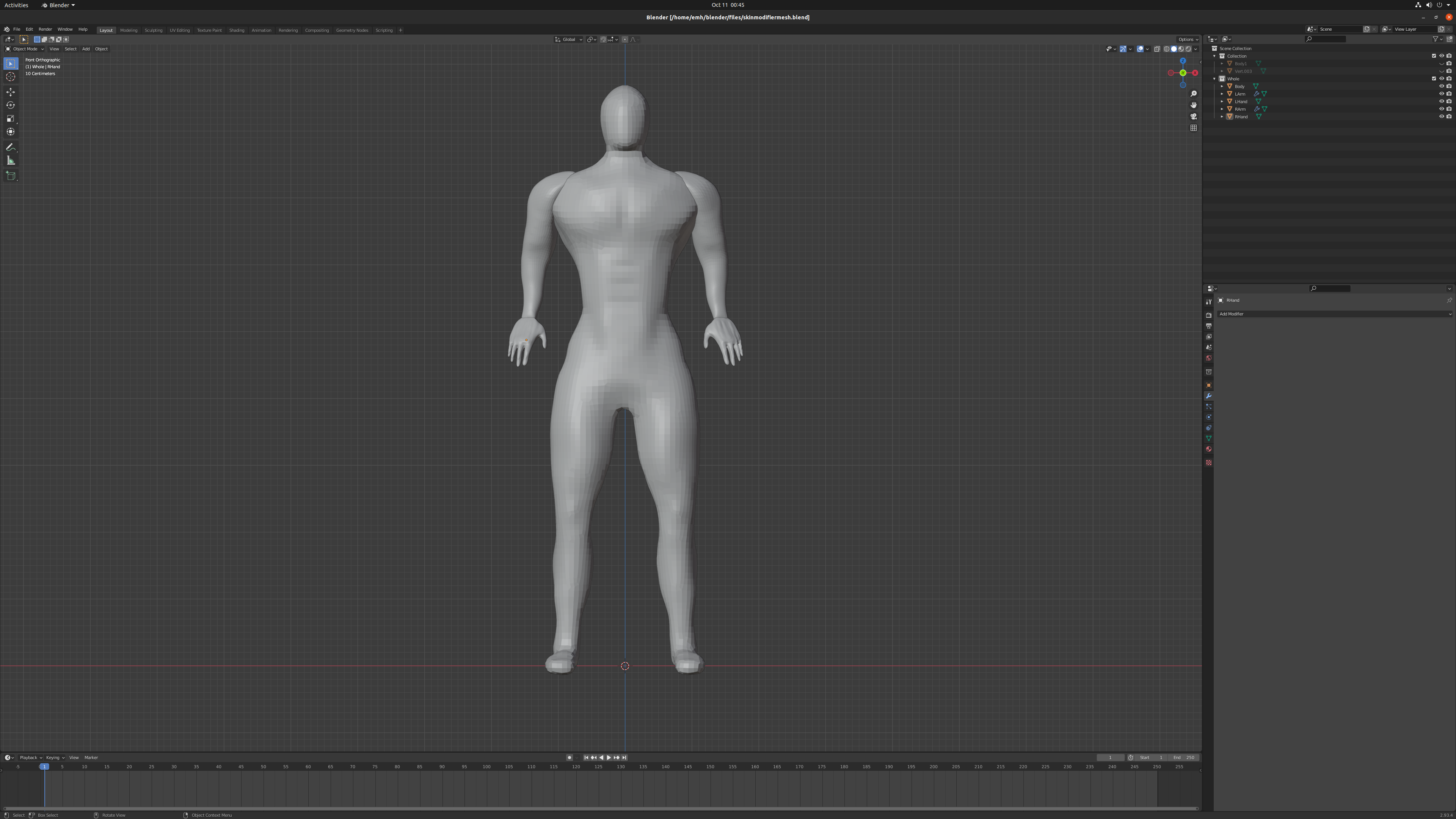
Task: Switch to the Geometry Nodes workspace tab
Action: coord(352,30)
